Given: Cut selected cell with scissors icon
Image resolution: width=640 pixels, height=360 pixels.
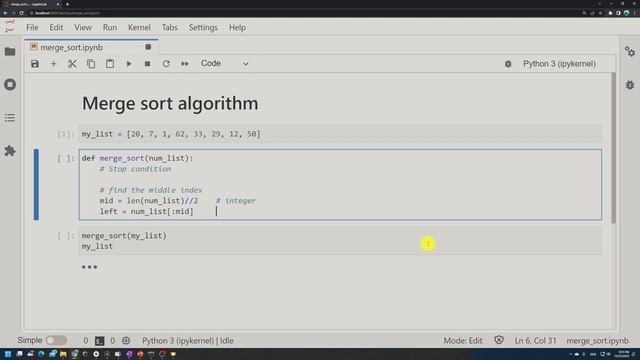Looking at the screenshot, I should point(72,64).
